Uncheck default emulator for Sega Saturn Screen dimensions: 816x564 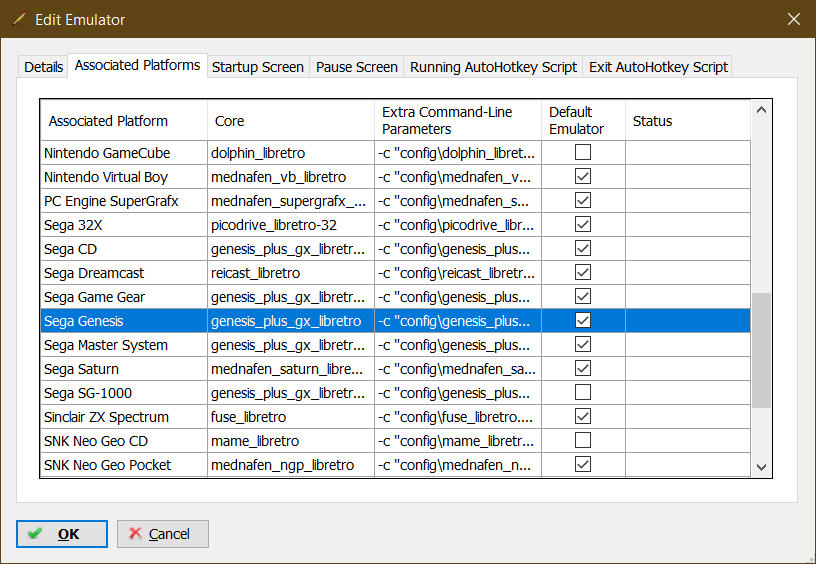[x=583, y=368]
